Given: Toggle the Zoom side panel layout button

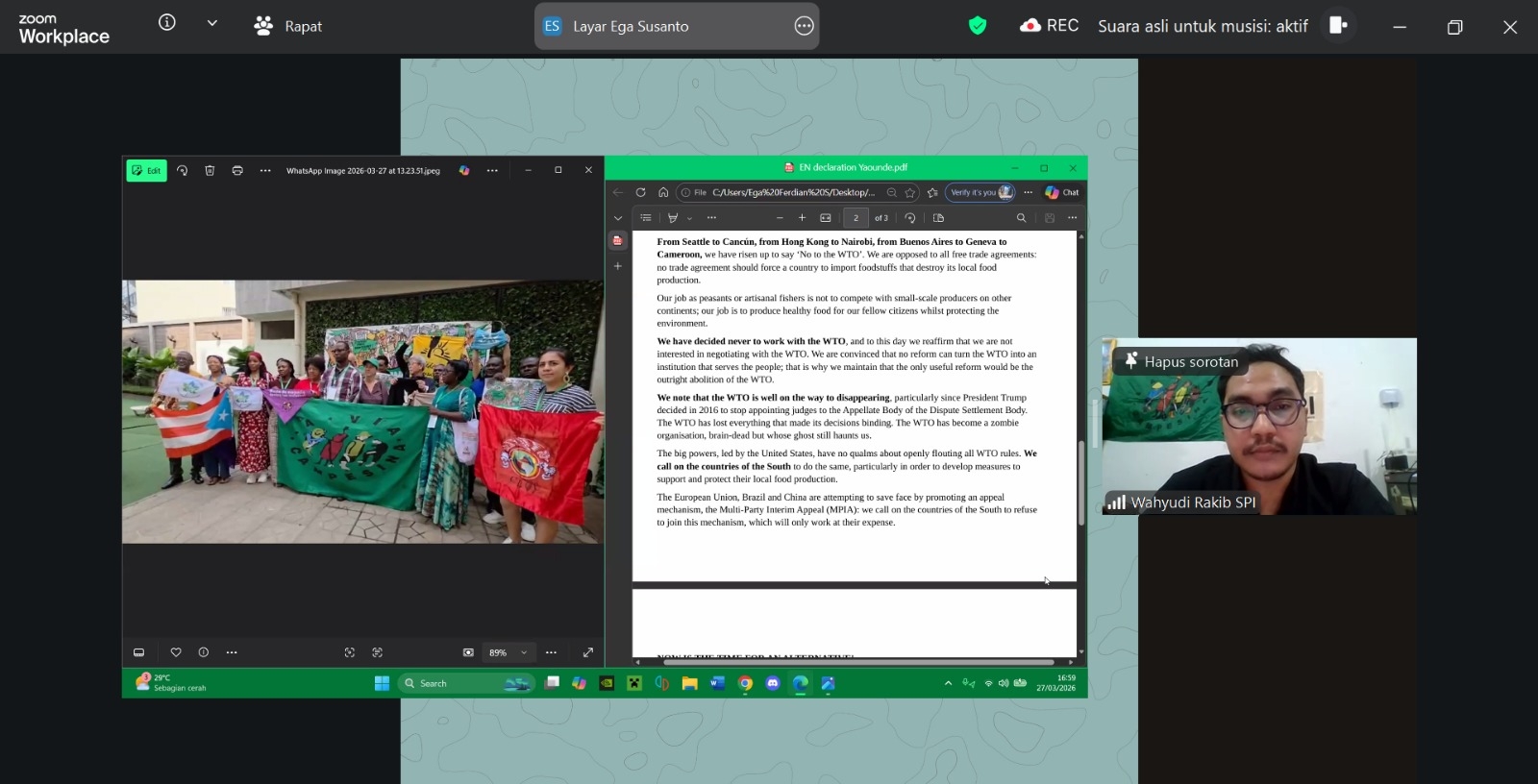Looking at the screenshot, I should click(x=1337, y=26).
